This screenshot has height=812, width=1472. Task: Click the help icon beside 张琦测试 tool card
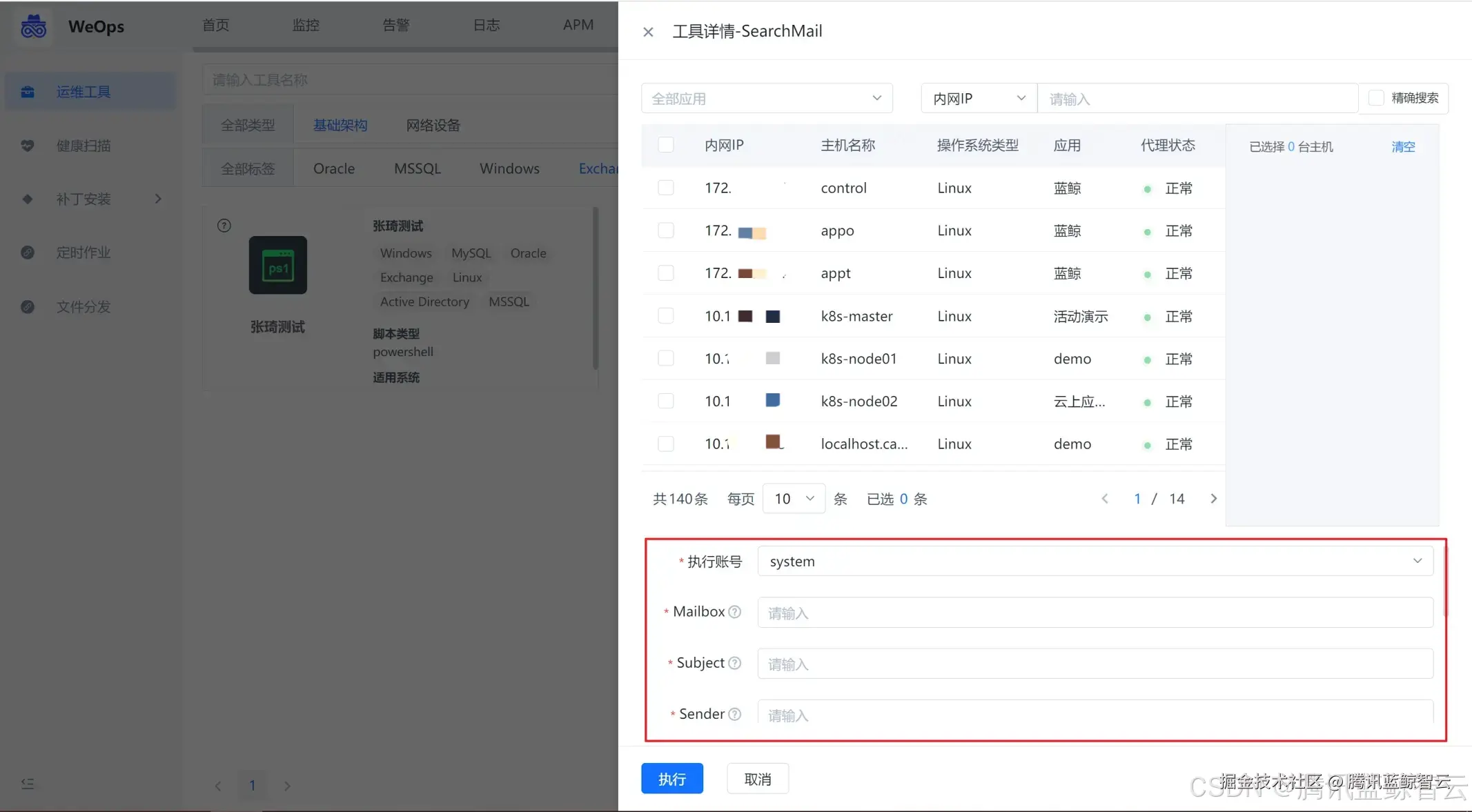[224, 225]
